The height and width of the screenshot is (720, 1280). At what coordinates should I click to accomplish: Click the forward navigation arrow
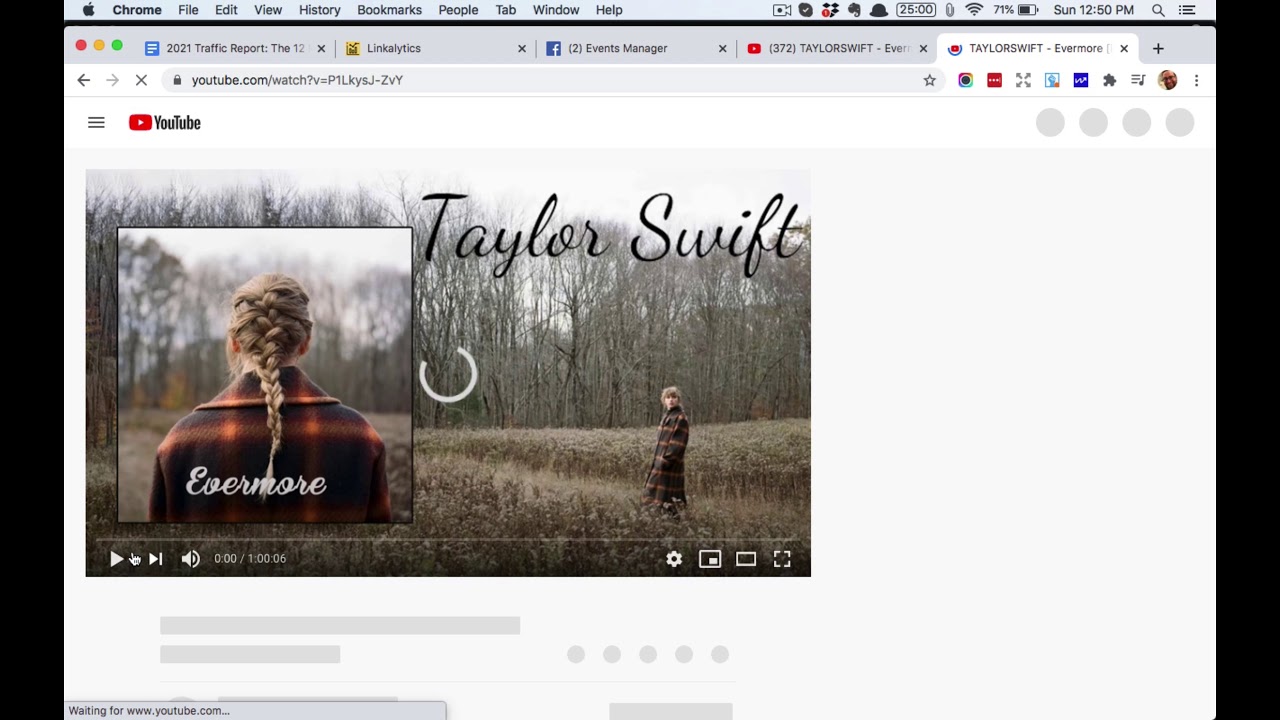coord(112,80)
